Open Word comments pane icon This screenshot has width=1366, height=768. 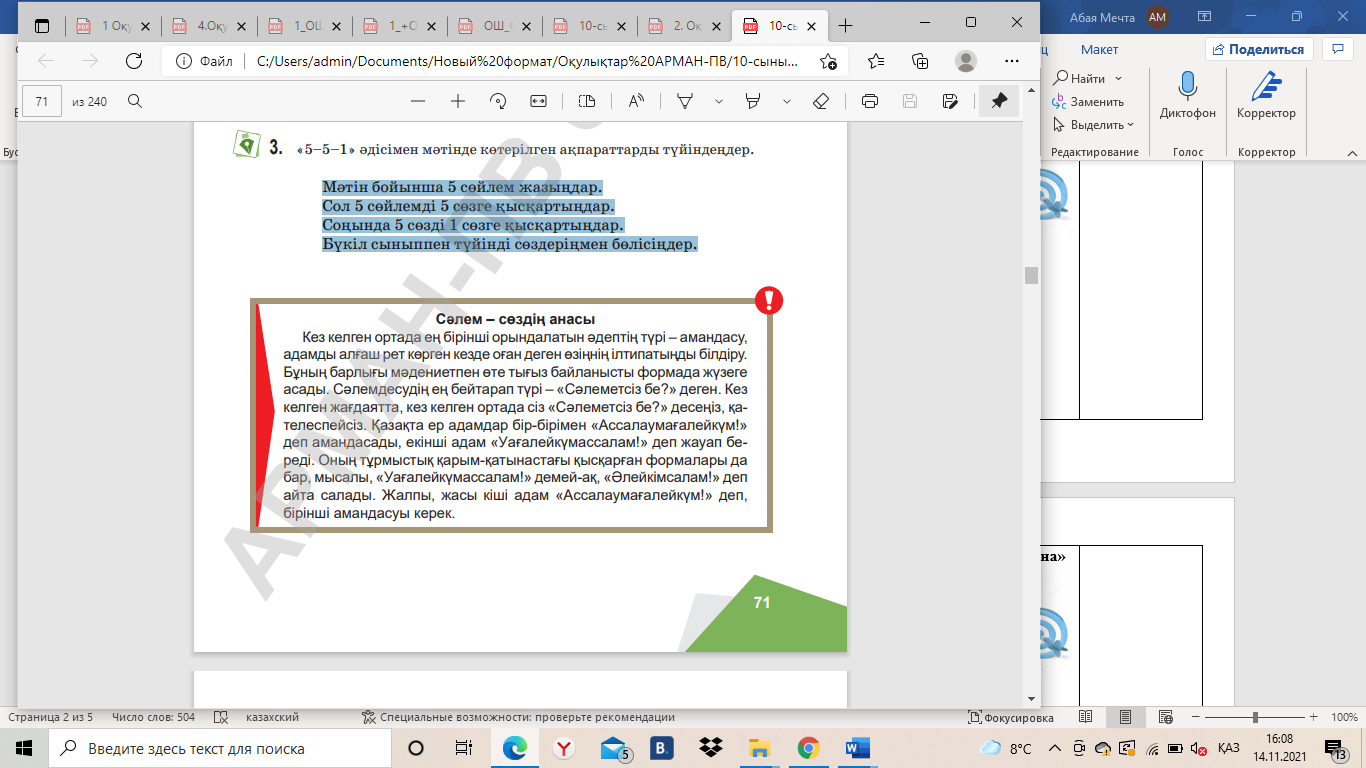(x=1337, y=49)
